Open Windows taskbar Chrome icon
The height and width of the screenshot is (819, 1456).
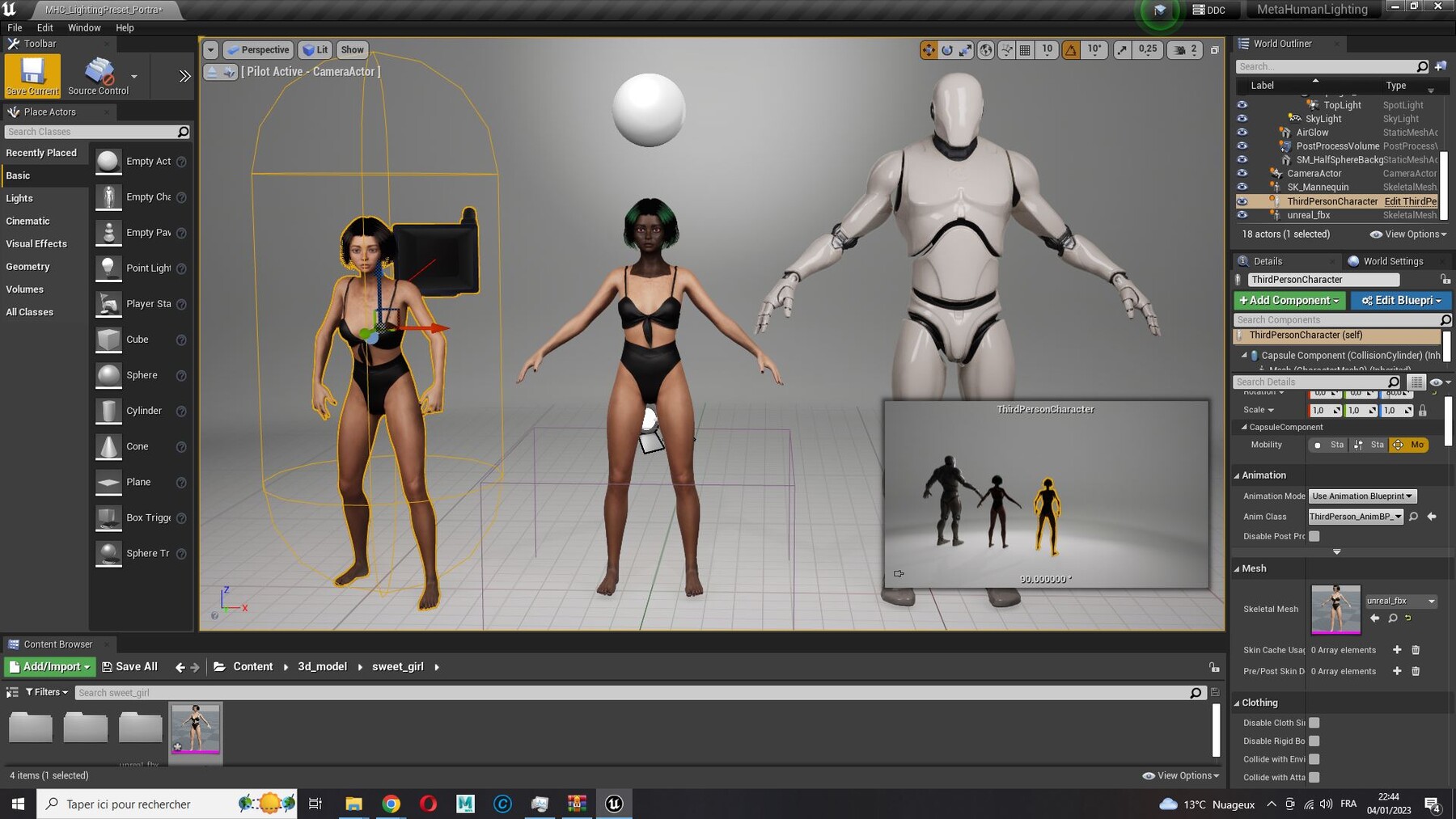click(391, 804)
